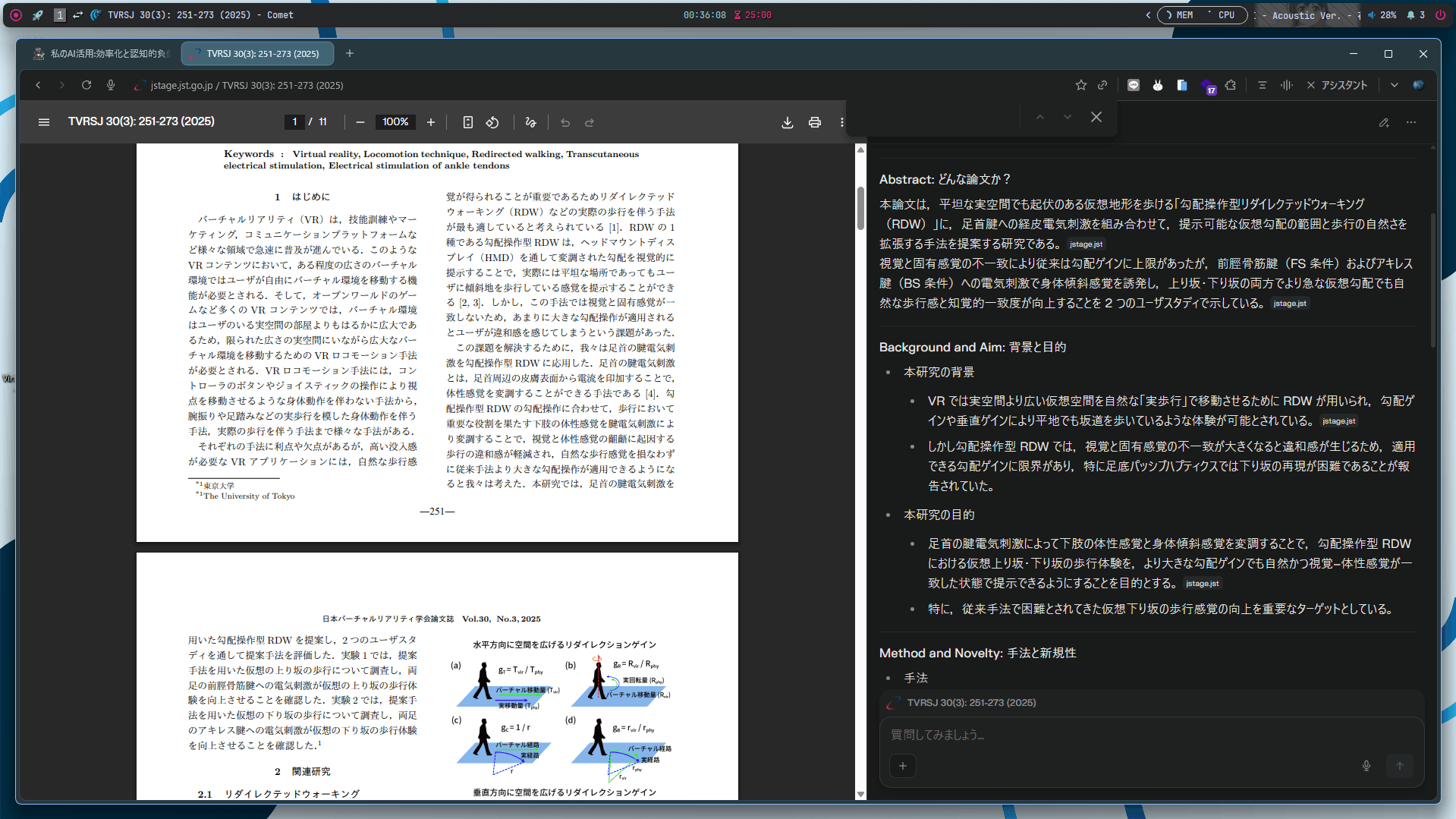This screenshot has width=1456, height=819.
Task: Print the PDF document
Action: point(815,122)
